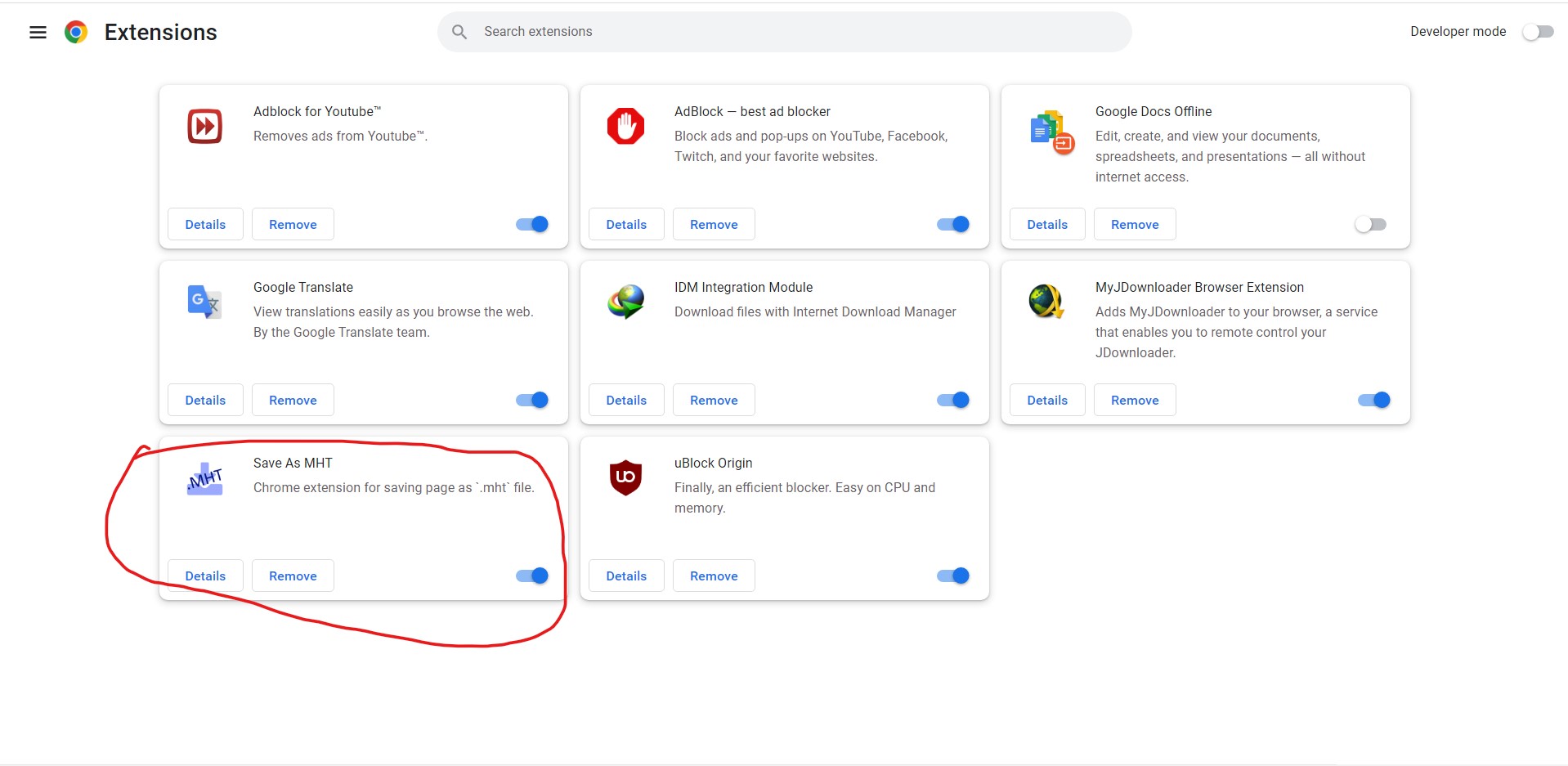This screenshot has width=1568, height=766.
Task: Remove AdBlock best ad blocker
Action: [x=714, y=224]
